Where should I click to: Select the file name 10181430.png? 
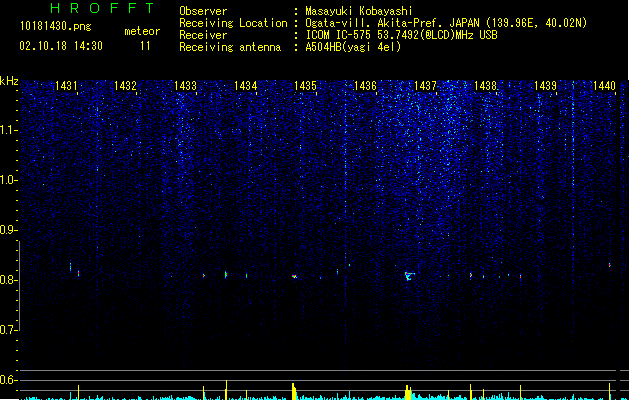coord(56,27)
